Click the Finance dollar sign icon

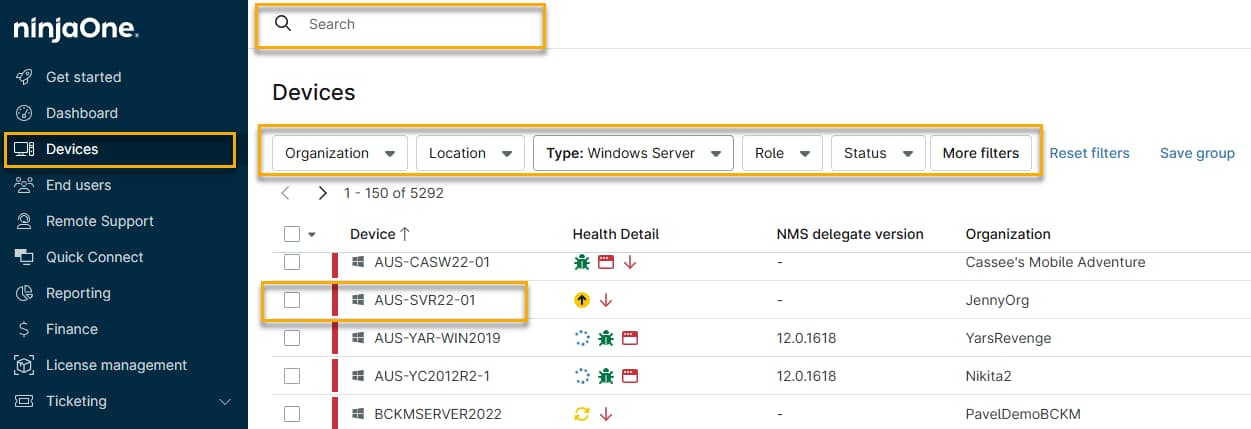tap(25, 329)
